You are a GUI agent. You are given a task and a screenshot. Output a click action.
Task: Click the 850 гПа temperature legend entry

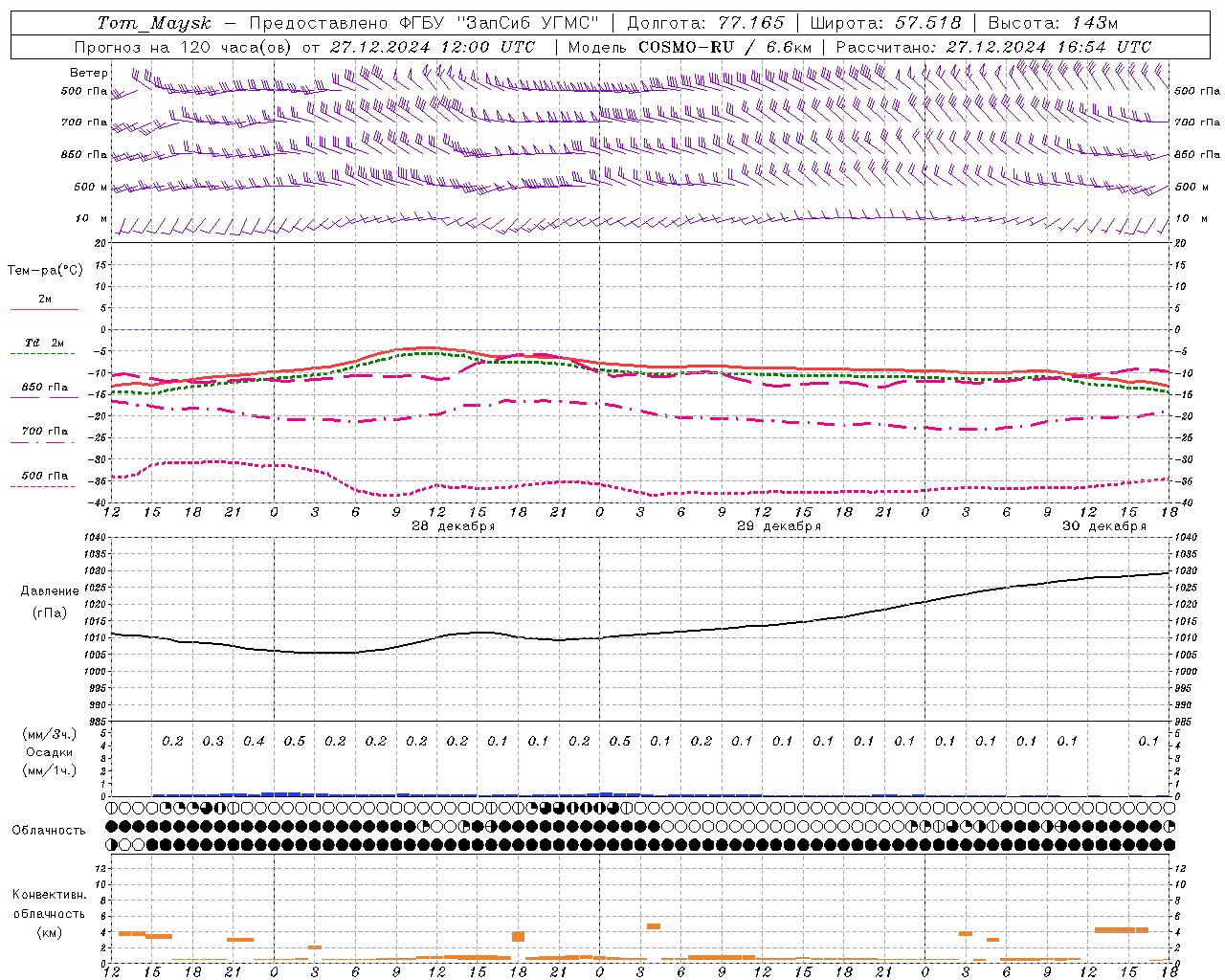point(45,388)
